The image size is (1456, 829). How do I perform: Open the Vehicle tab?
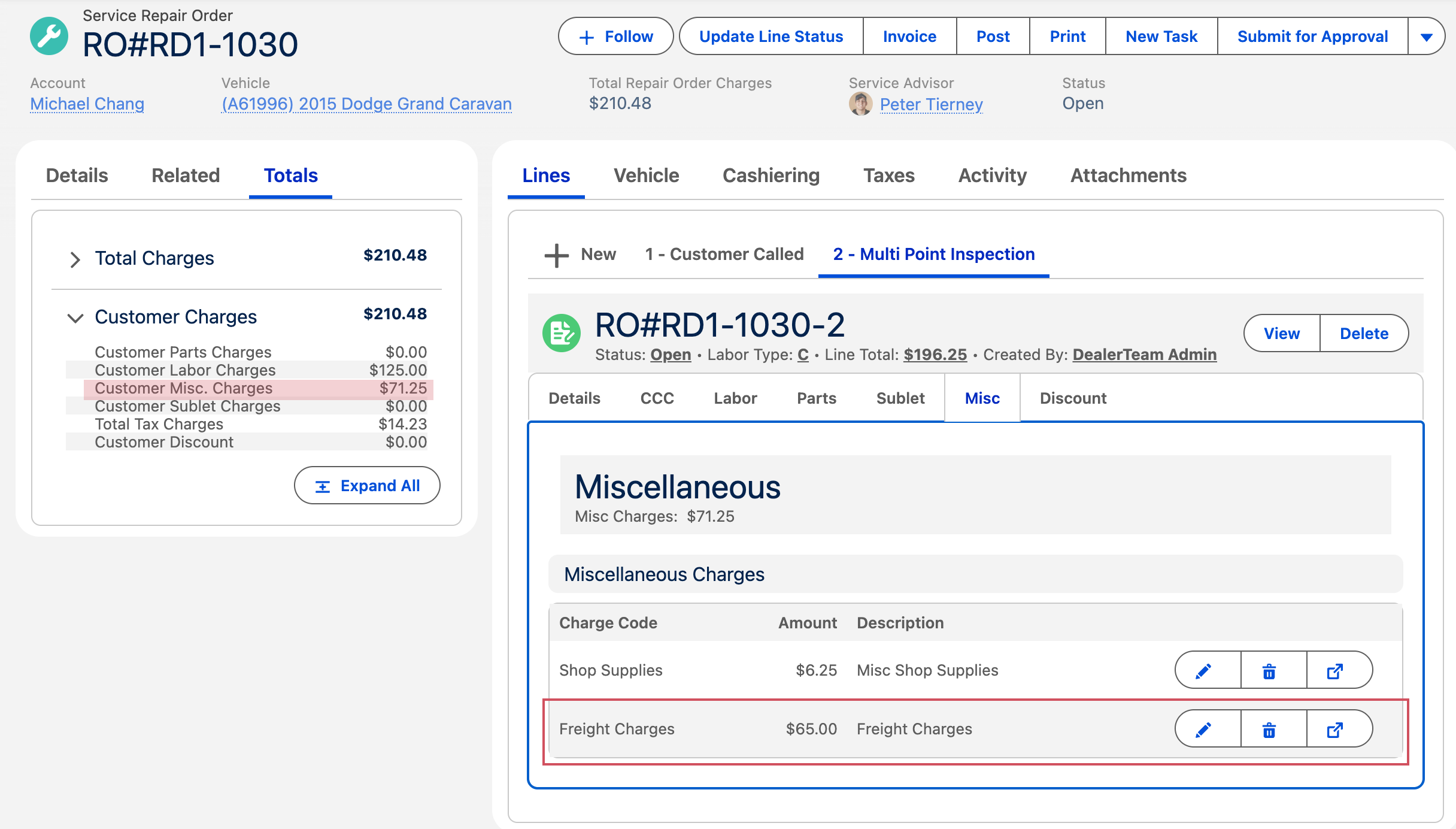[646, 176]
